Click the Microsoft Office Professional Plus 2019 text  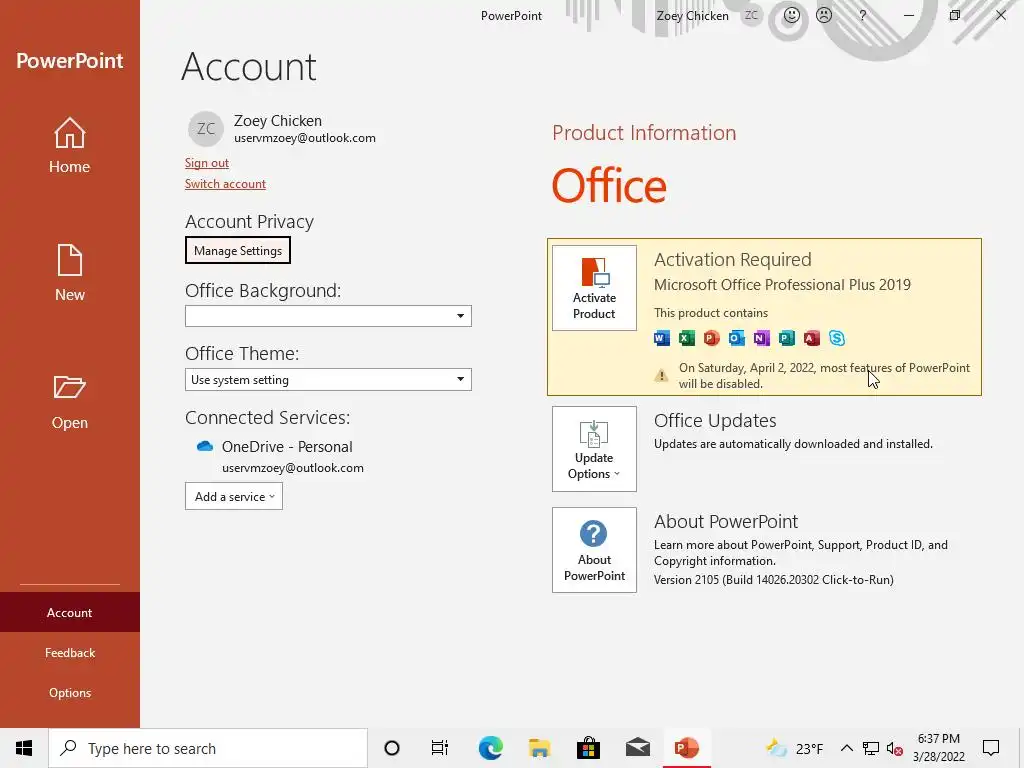[782, 285]
